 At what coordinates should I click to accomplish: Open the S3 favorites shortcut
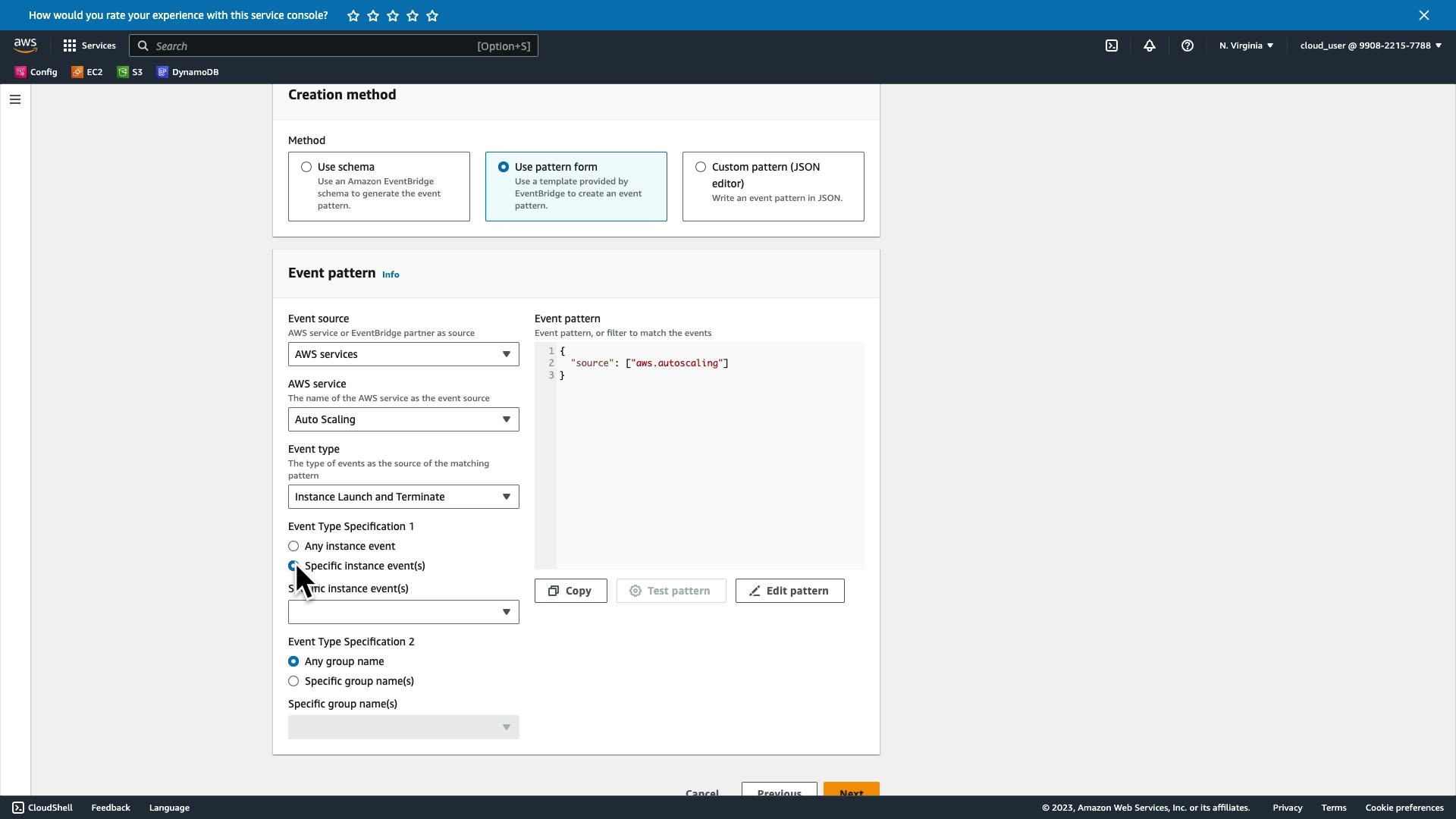[130, 72]
